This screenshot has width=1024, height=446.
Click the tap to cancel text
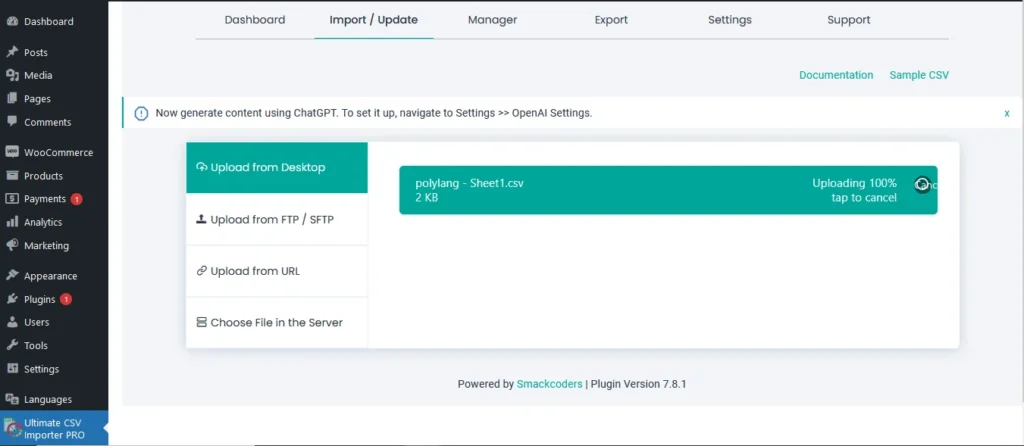tap(864, 198)
